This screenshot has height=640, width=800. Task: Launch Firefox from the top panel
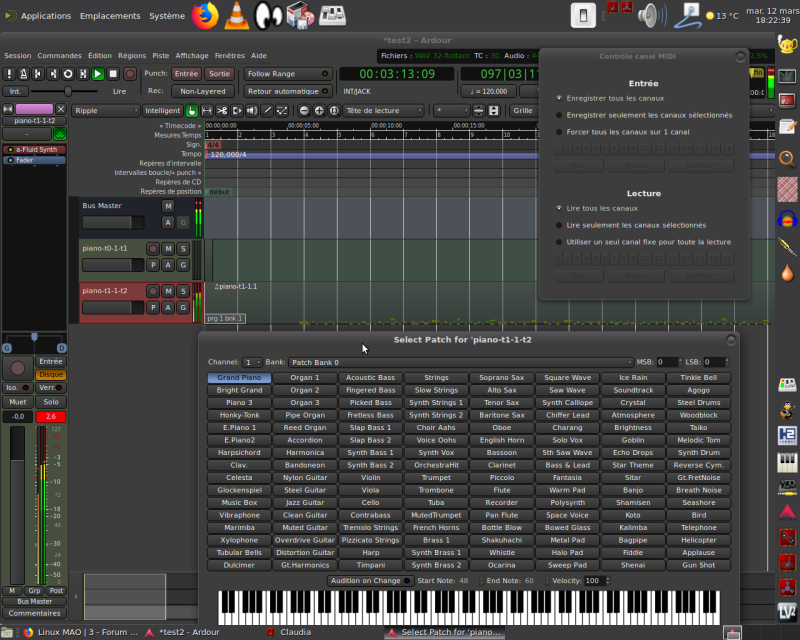(206, 15)
